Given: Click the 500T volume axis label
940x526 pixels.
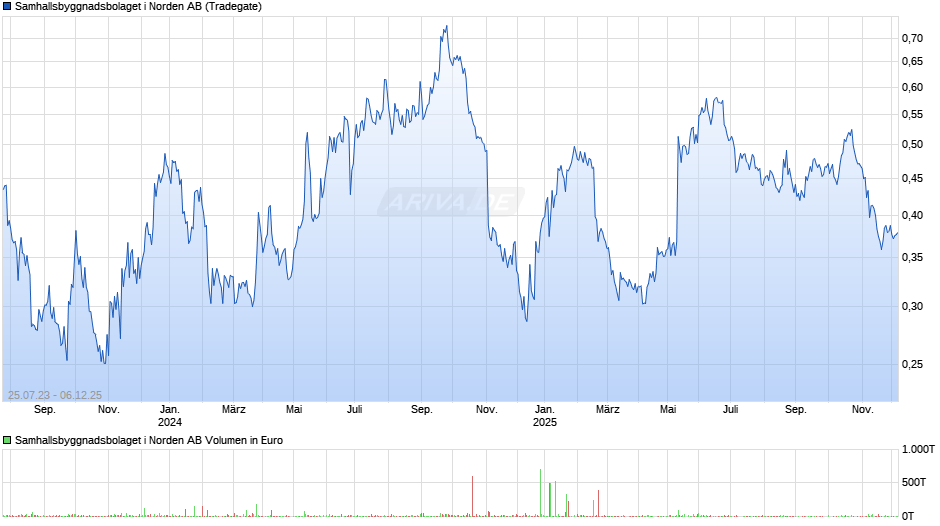Looking at the screenshot, I should (914, 482).
